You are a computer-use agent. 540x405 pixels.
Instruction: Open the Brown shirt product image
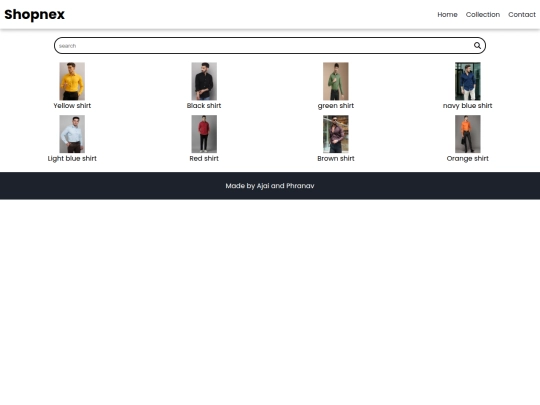click(x=336, y=134)
